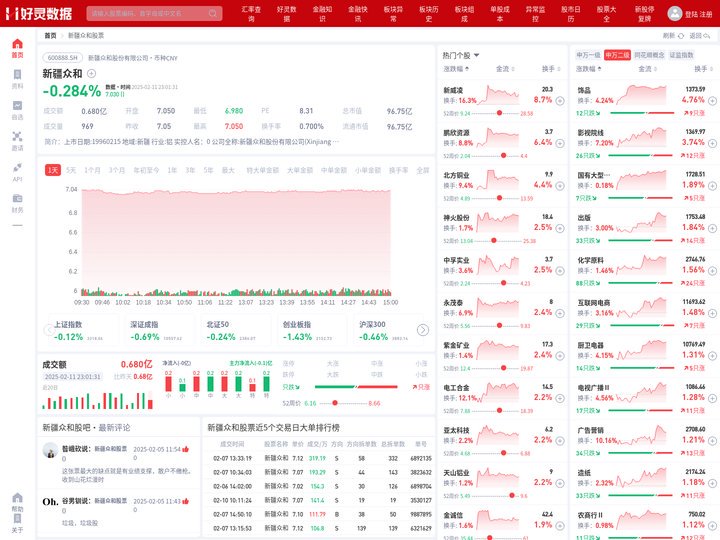Switch to the 申万二级 tab
This screenshot has width=720, height=540.
(617, 55)
